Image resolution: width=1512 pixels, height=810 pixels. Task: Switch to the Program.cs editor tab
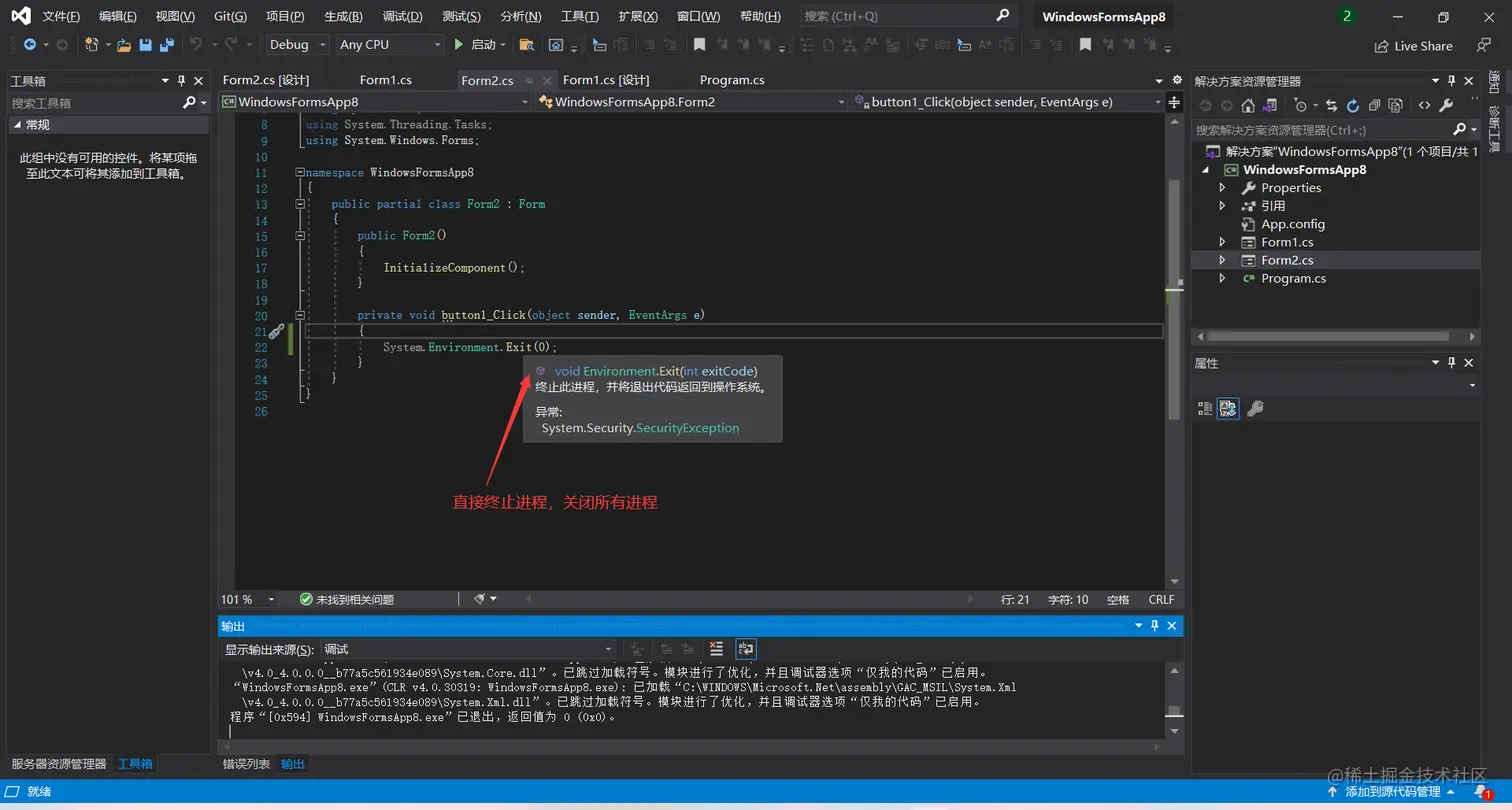click(732, 80)
